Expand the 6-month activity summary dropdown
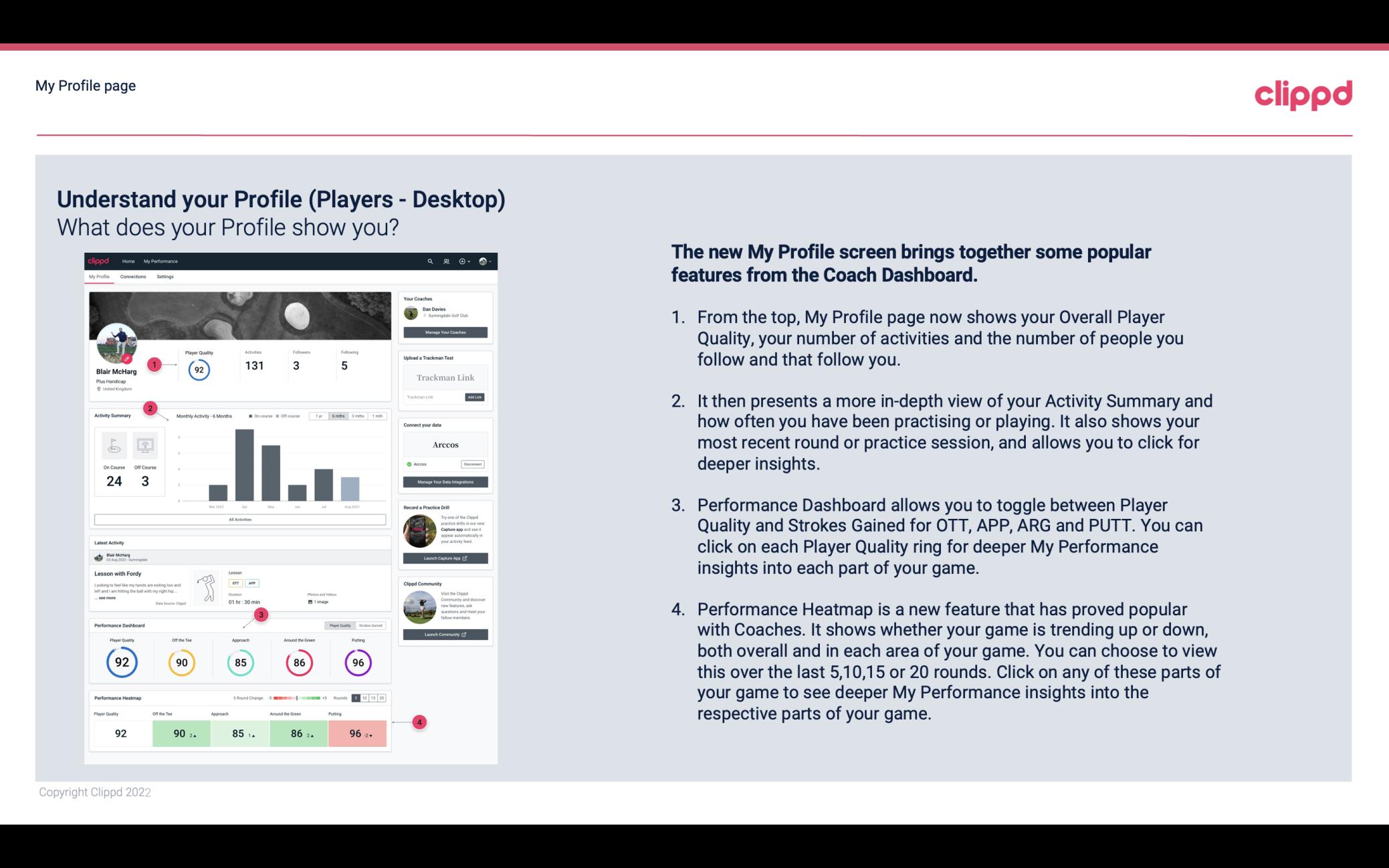1389x868 pixels. point(339,417)
